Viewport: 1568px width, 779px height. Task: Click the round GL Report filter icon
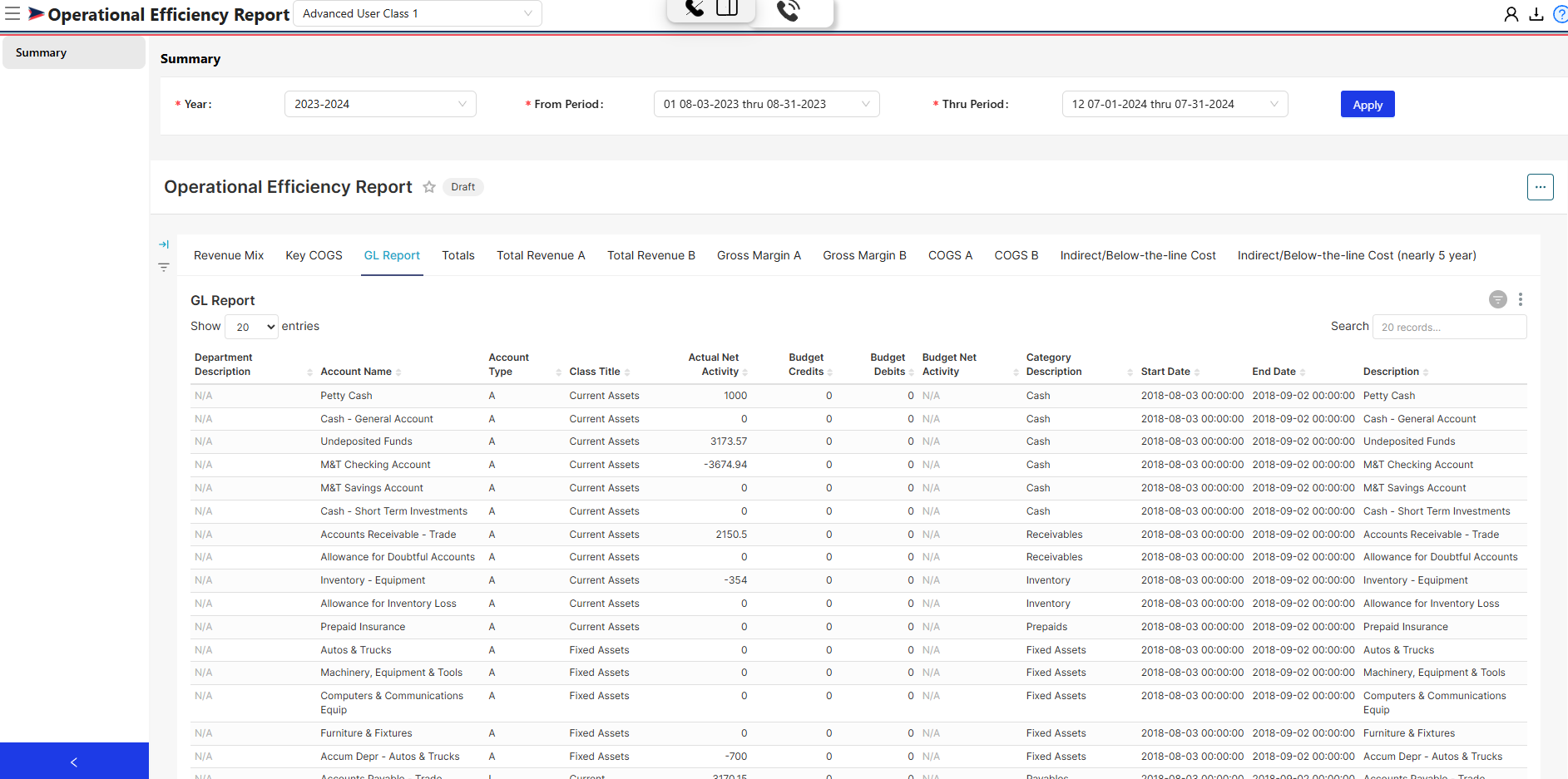tap(1498, 299)
